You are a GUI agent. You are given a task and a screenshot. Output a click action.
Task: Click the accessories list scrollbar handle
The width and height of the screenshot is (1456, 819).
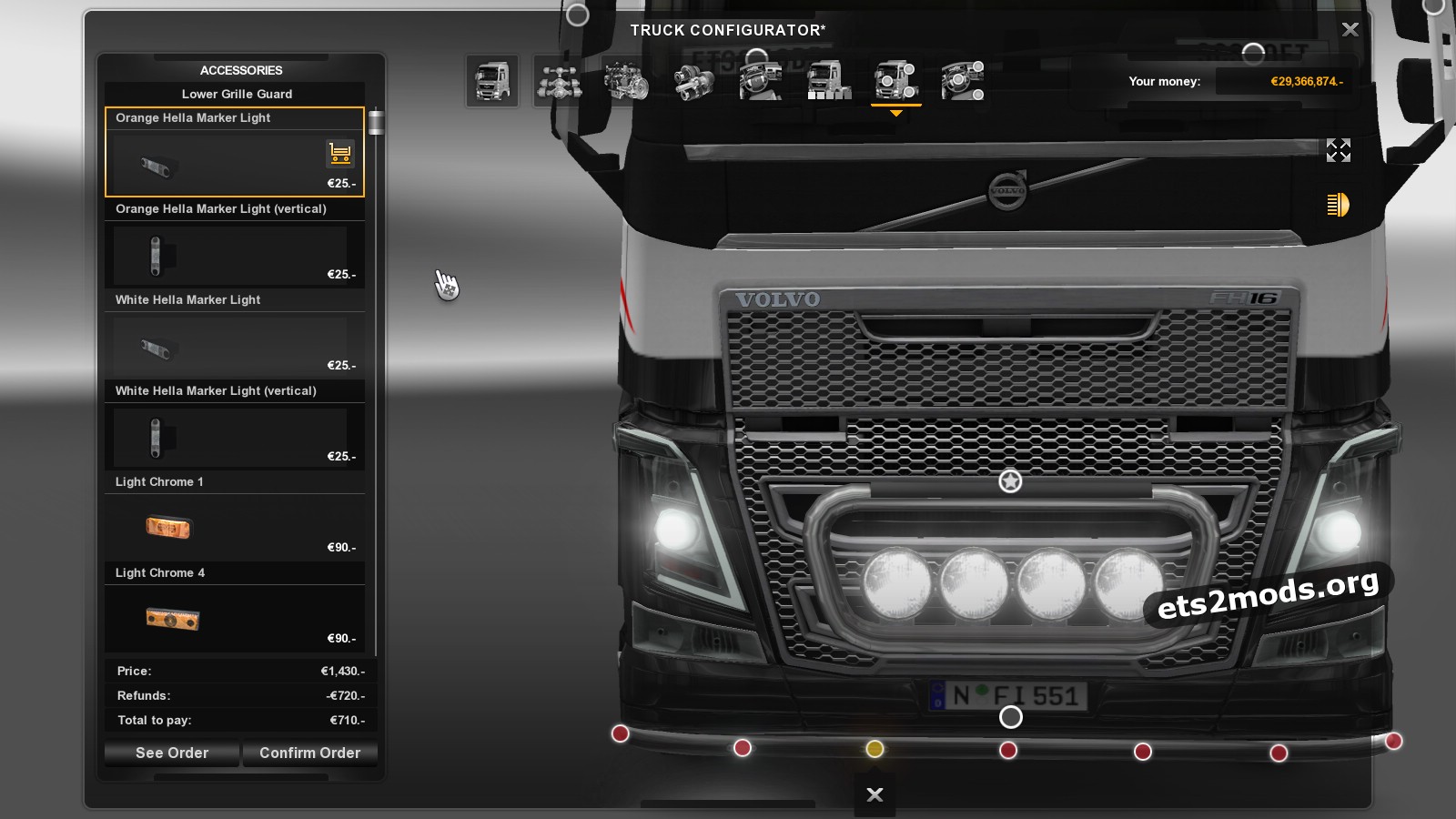[x=376, y=123]
